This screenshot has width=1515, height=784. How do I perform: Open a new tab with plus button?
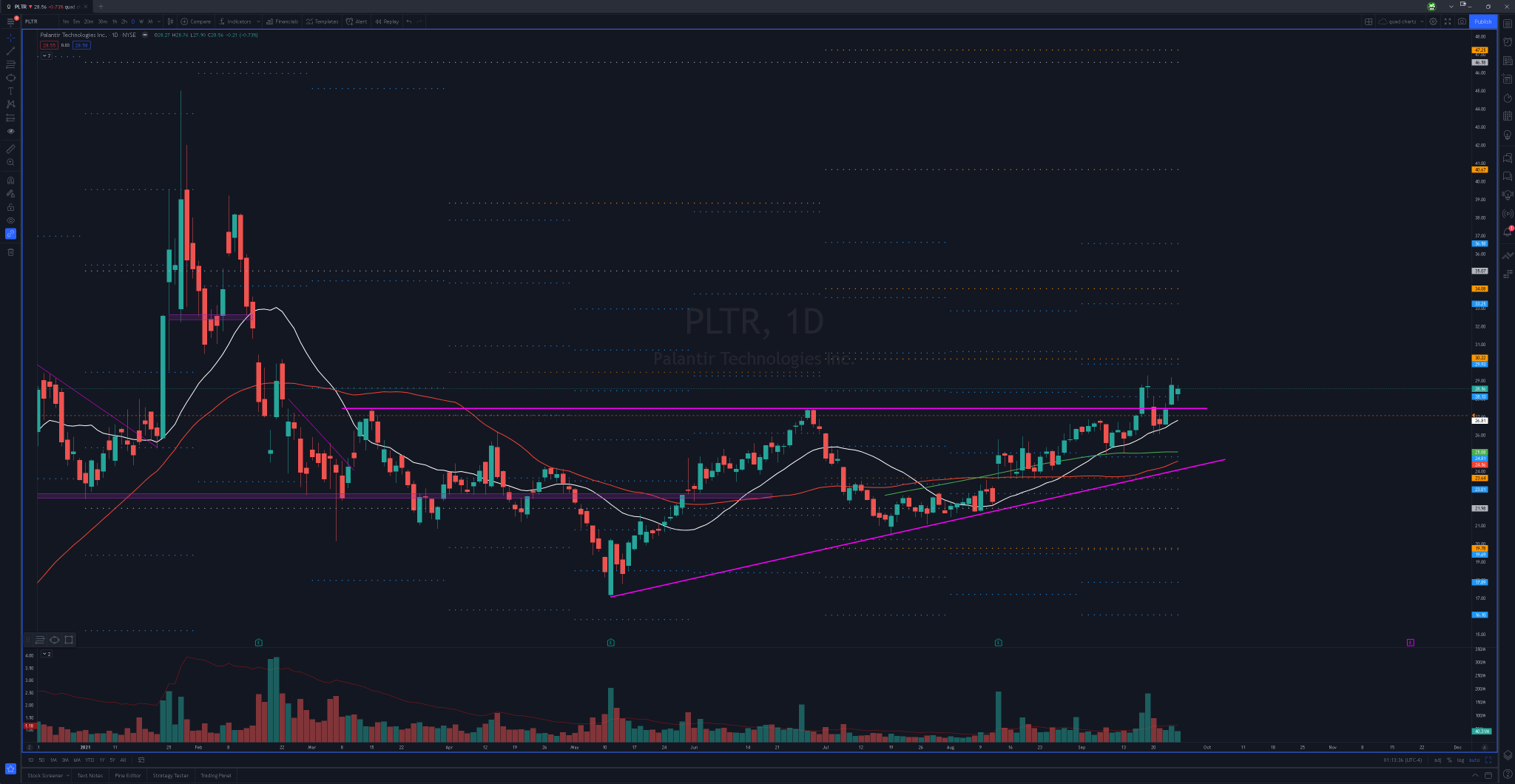[x=101, y=7]
